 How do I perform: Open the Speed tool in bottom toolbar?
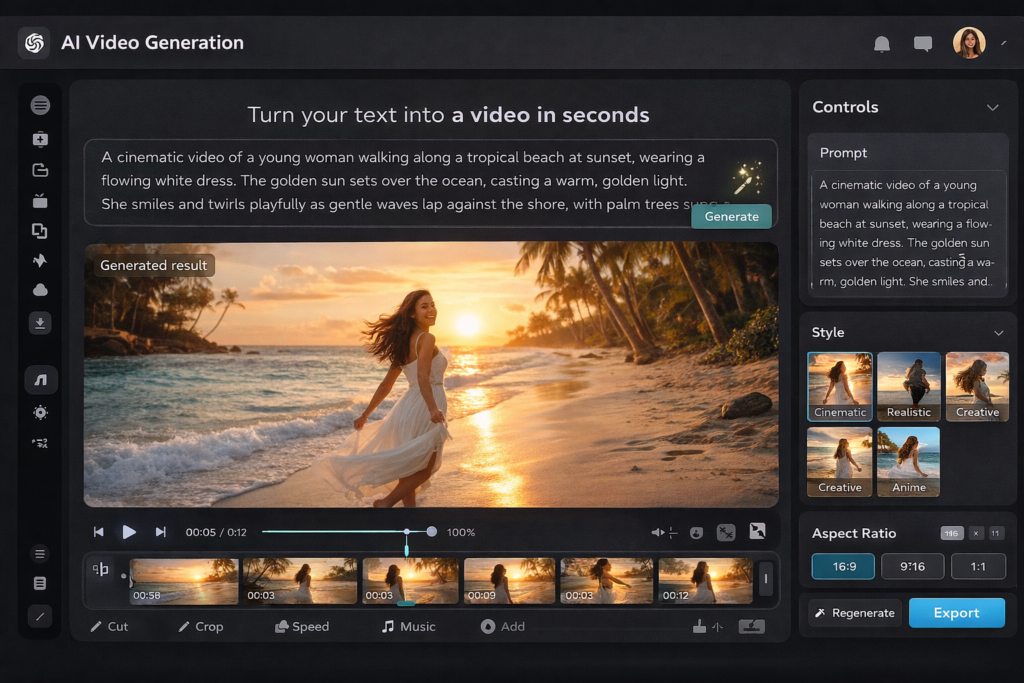click(x=301, y=626)
